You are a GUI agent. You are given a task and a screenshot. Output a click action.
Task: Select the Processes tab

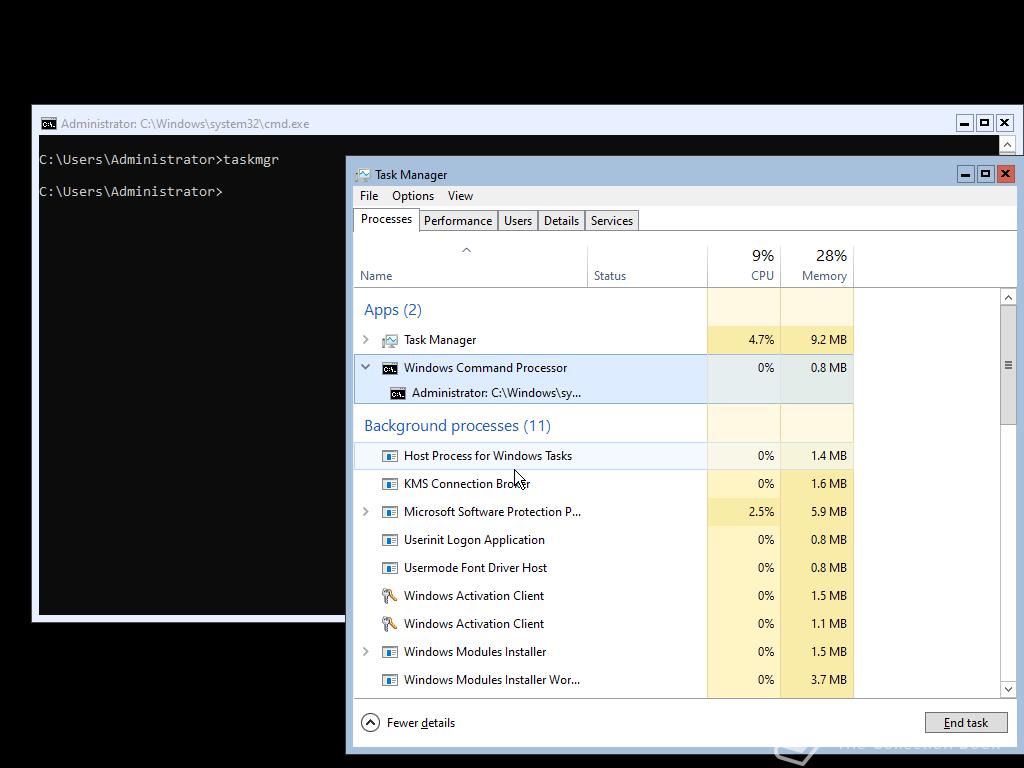click(386, 219)
